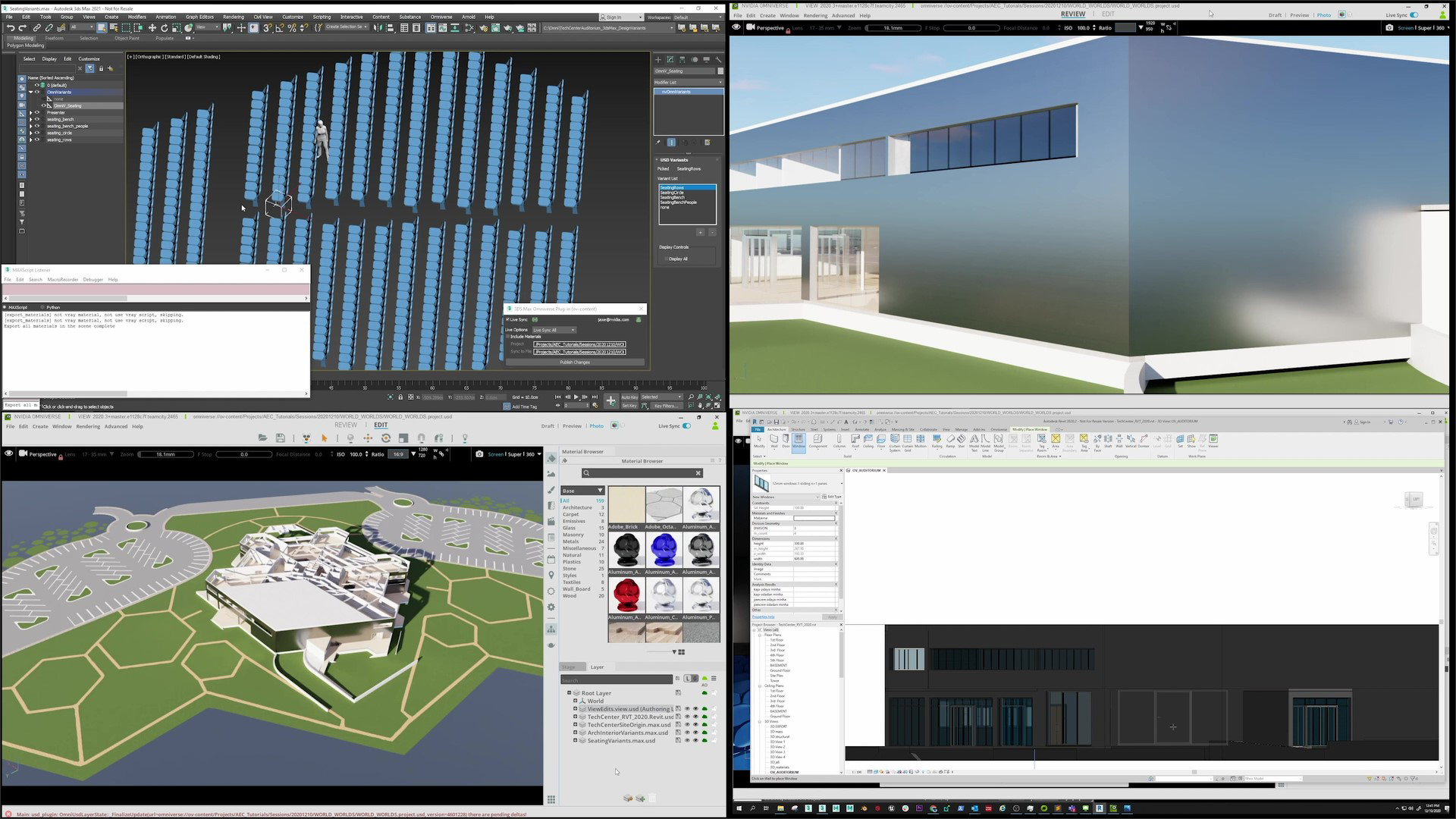
Task: Open the Modifier List dropdown
Action: pyautogui.click(x=688, y=82)
